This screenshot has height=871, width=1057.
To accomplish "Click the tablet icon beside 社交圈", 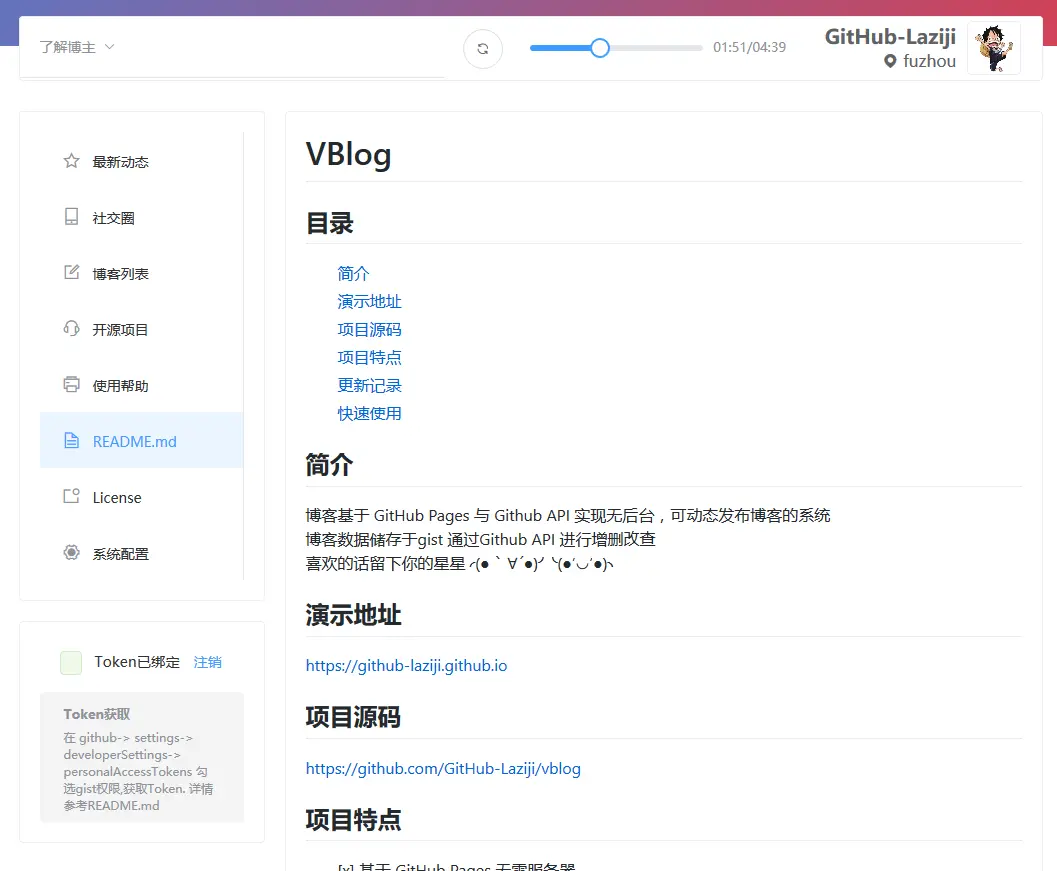I will tap(71, 216).
